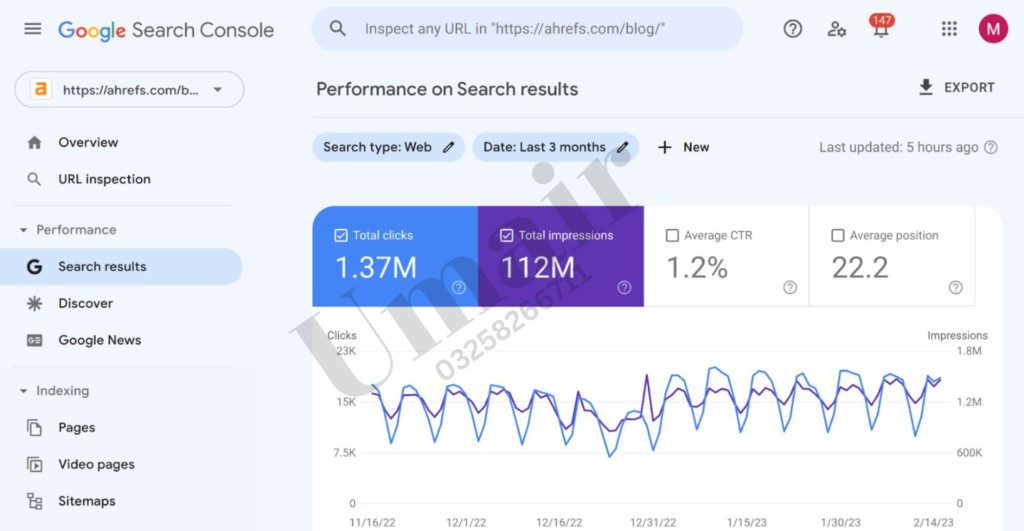Click the Search type: Web filter chip
This screenshot has width=1024, height=531.
(x=389, y=147)
